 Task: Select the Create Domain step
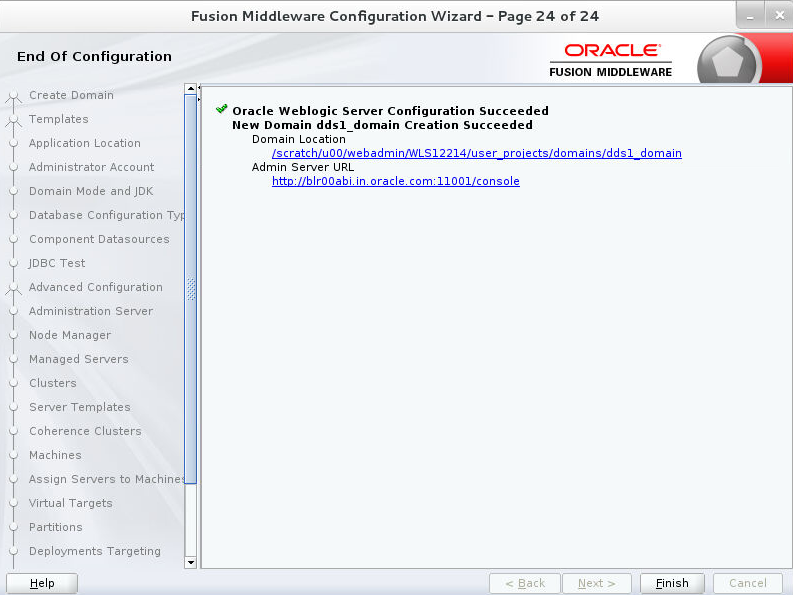point(71,95)
